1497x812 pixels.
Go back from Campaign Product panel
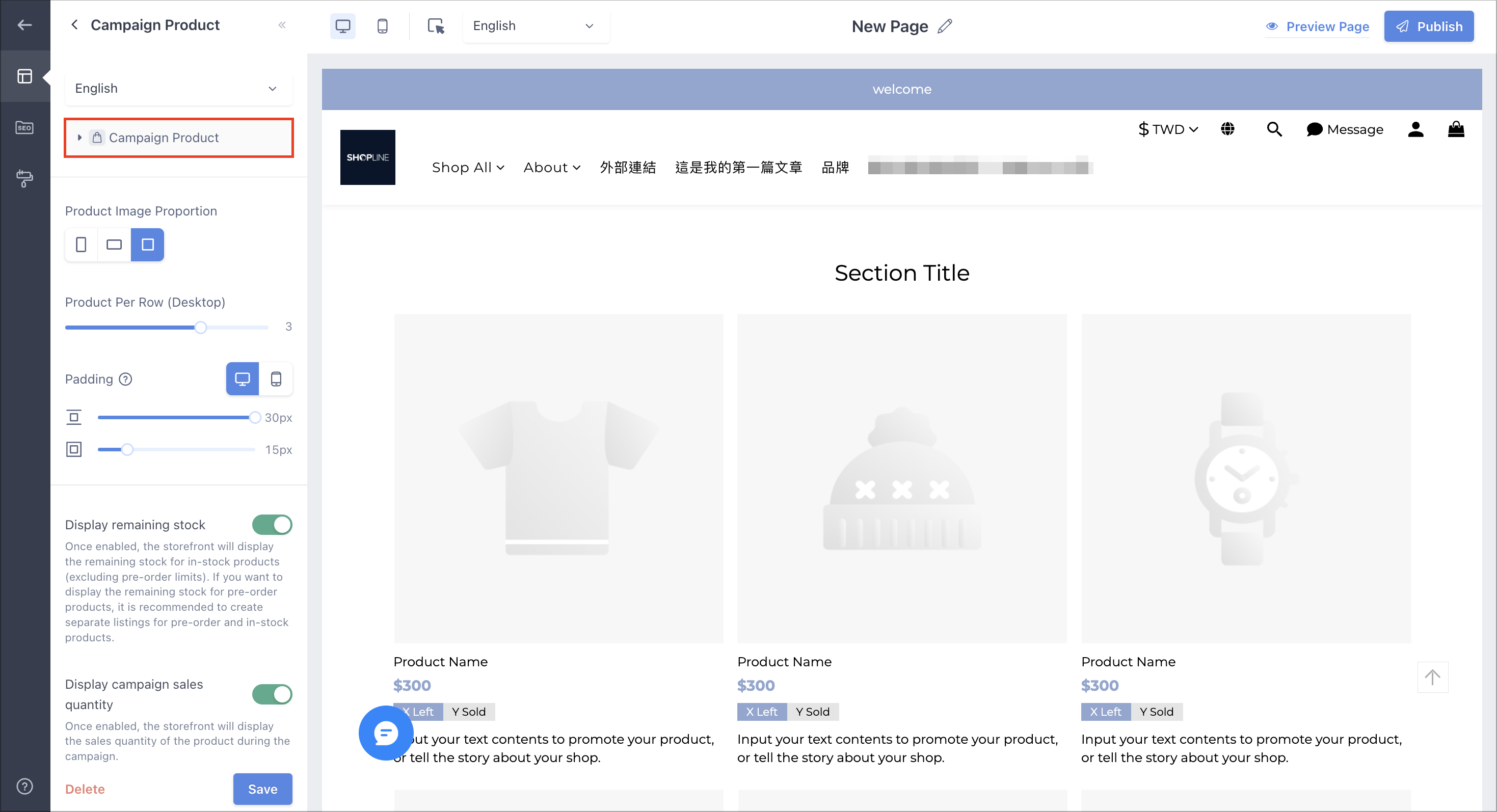pyautogui.click(x=74, y=25)
